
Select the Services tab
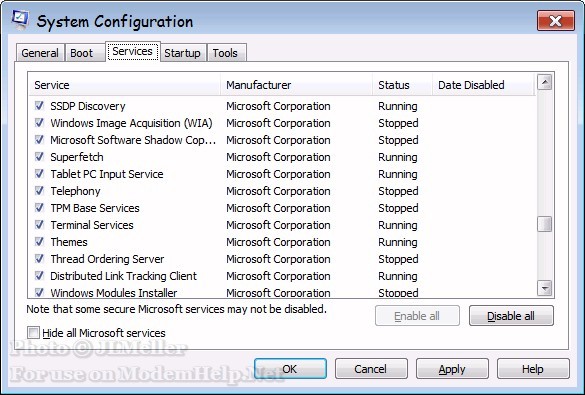click(132, 51)
